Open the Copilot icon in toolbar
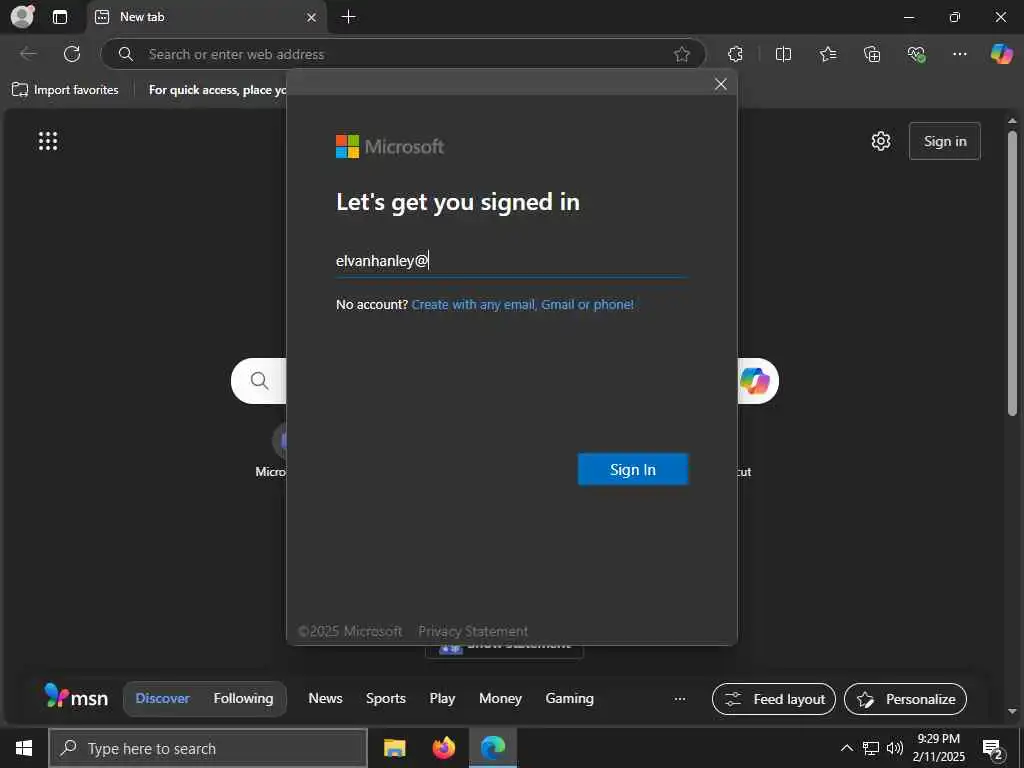The image size is (1024, 768). (1002, 54)
